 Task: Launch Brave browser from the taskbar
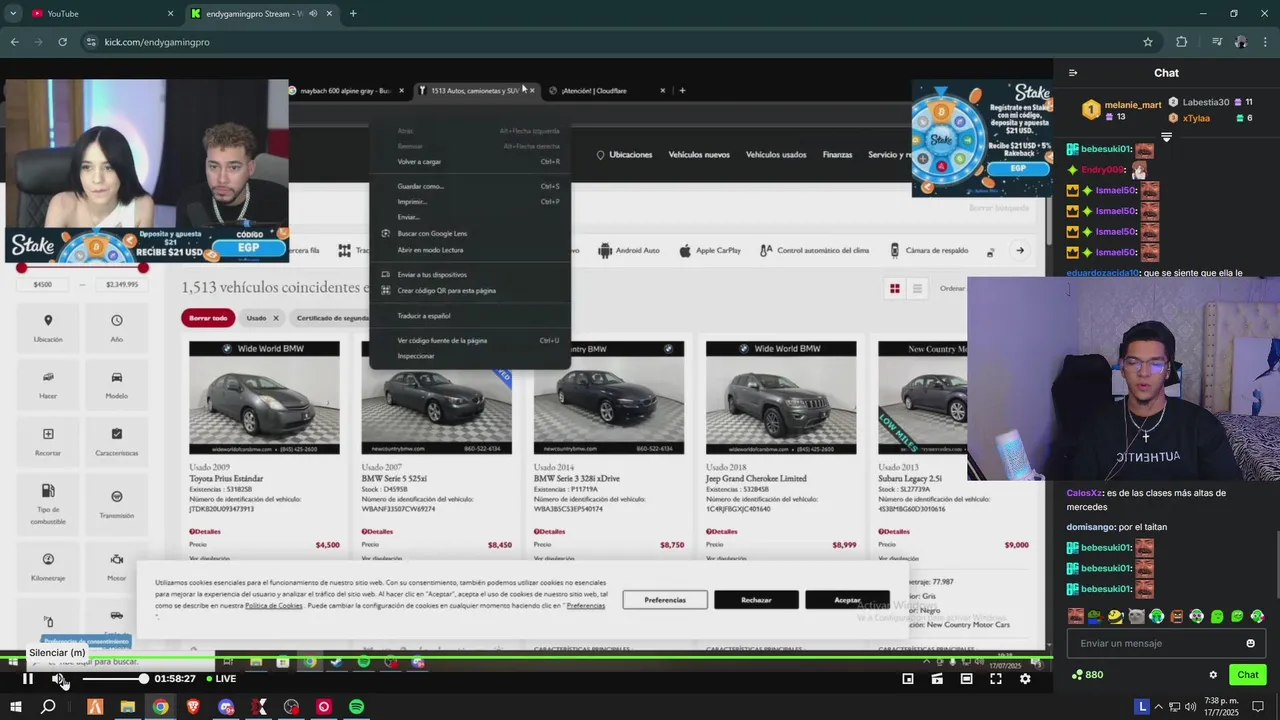coord(193,707)
